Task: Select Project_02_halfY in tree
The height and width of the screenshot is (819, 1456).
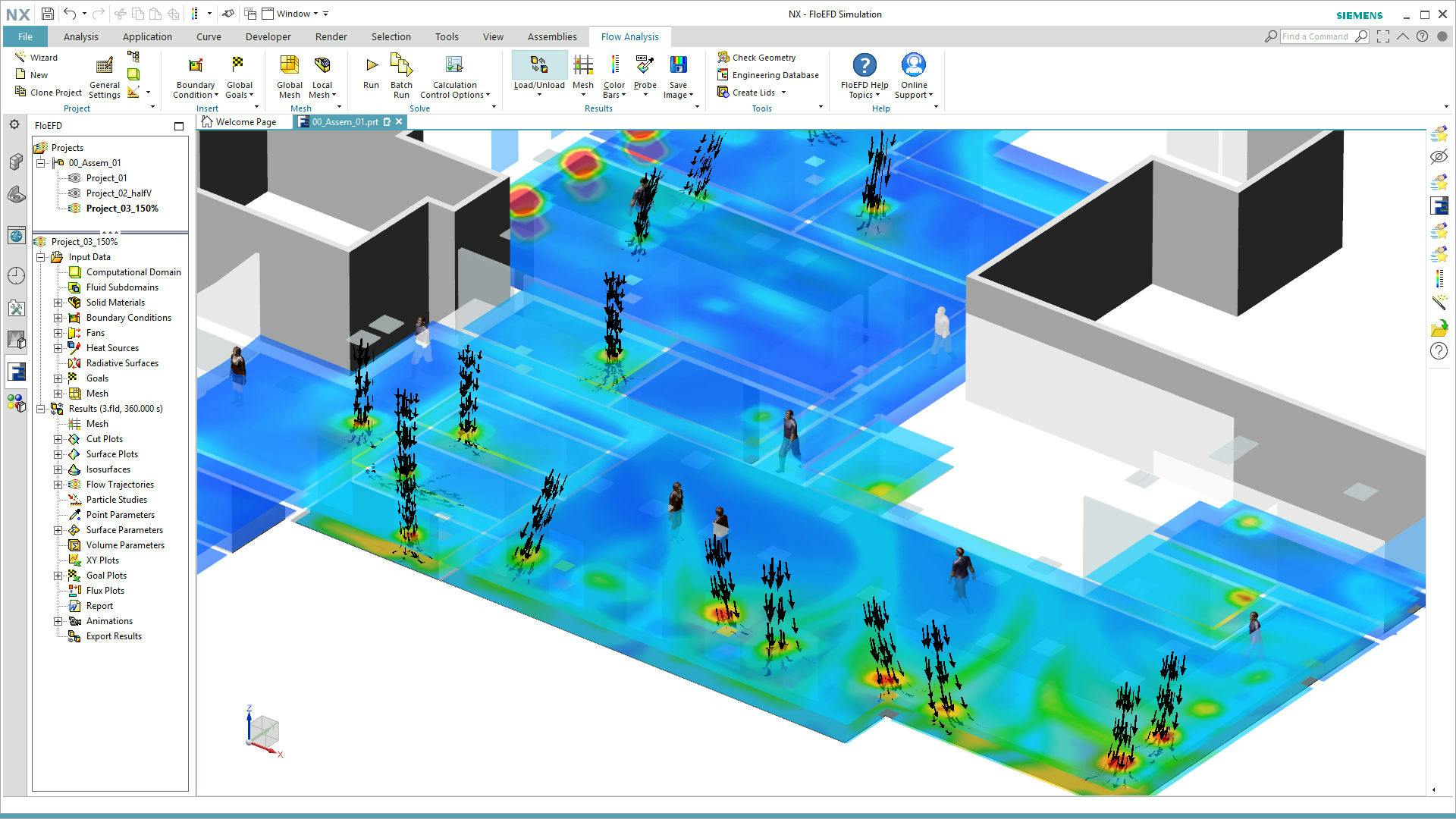Action: pos(118,193)
